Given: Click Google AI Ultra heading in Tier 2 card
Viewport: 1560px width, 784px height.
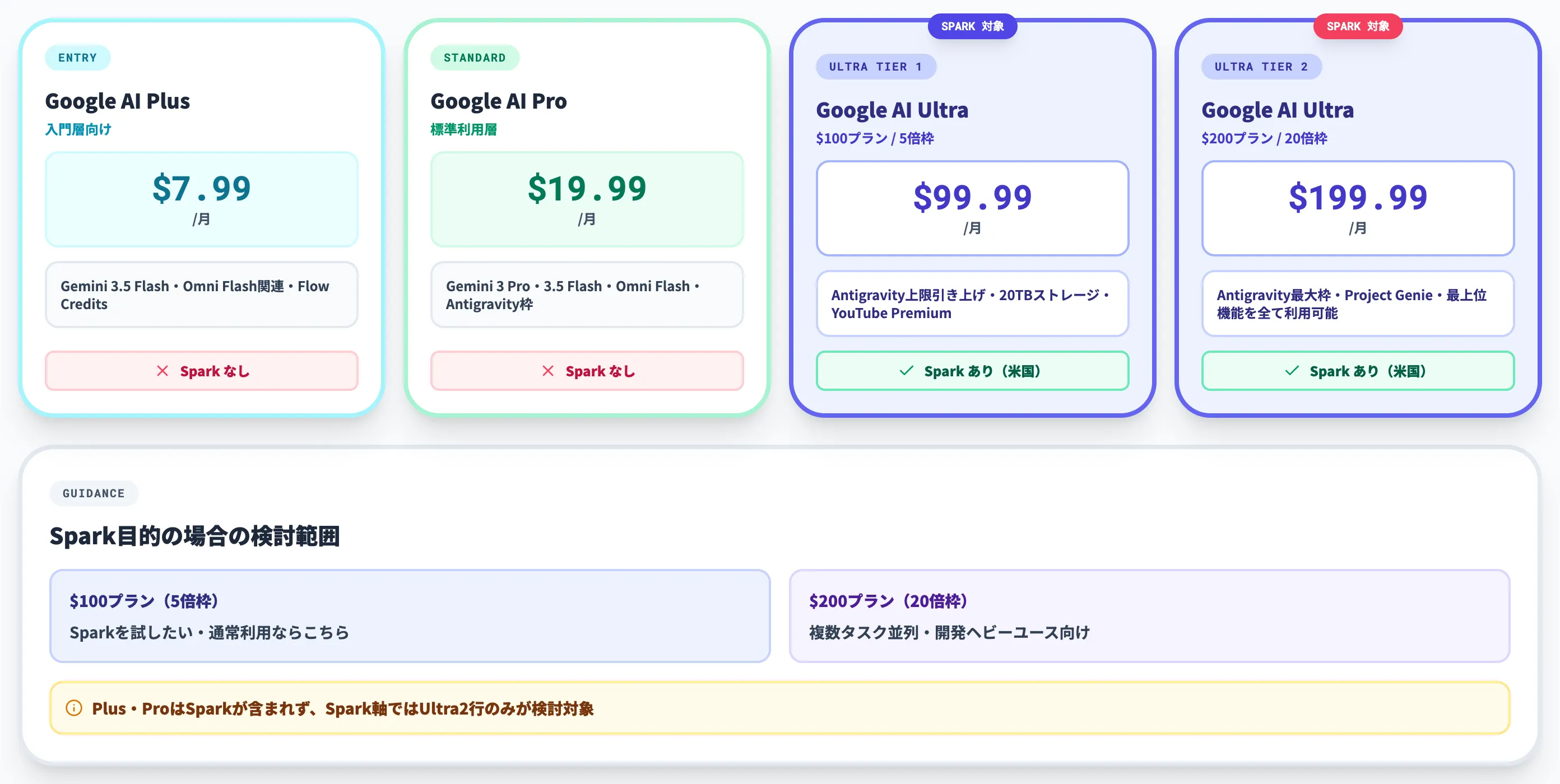Looking at the screenshot, I should coord(1278,110).
